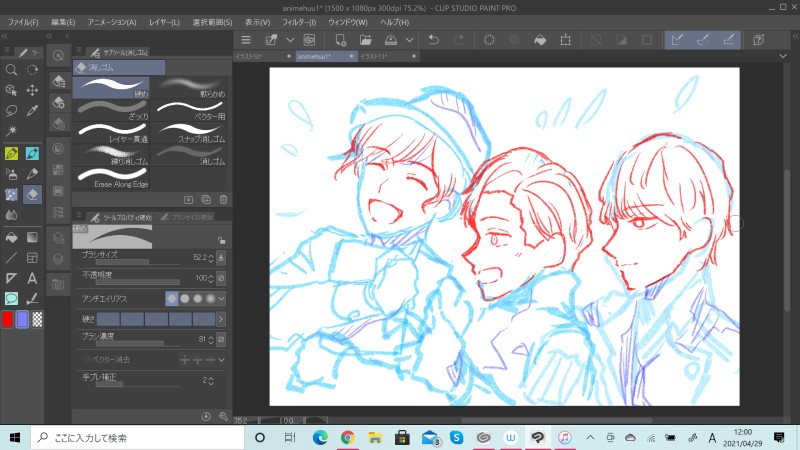Open the 編集(E) menu
The image size is (800, 450).
[63, 22]
